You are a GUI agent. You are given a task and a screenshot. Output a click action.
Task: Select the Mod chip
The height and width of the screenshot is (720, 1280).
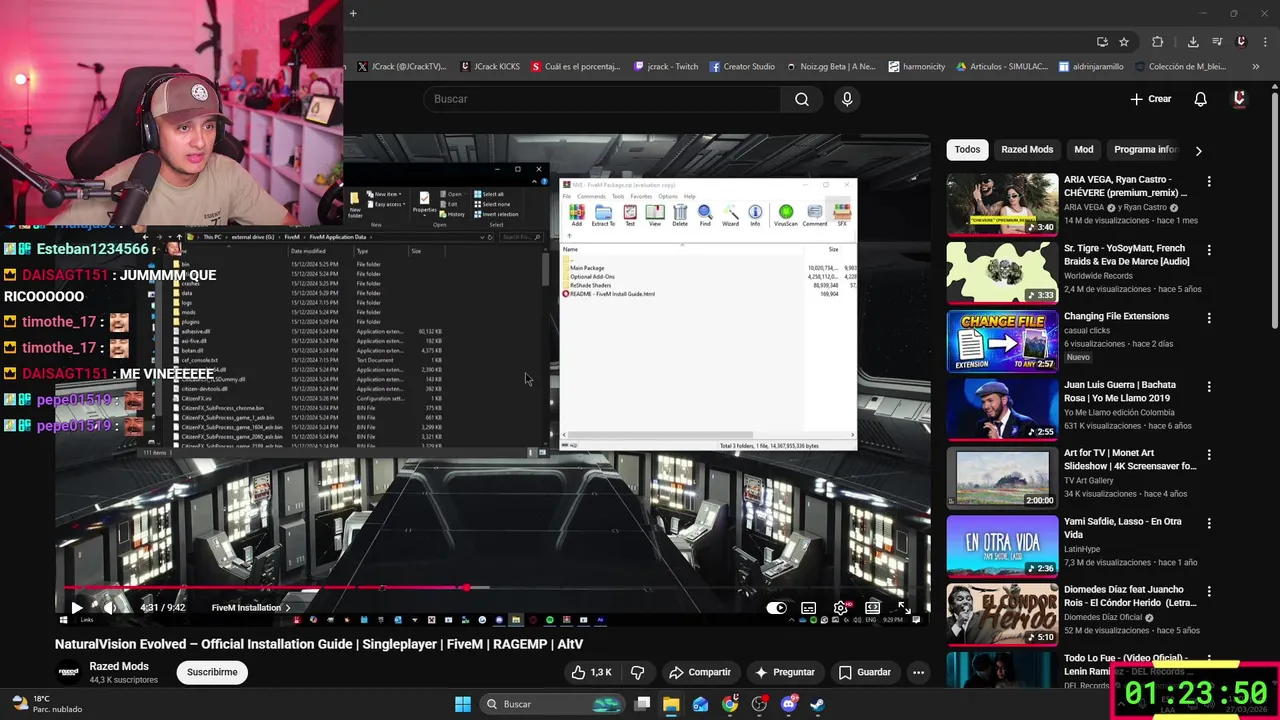click(x=1084, y=149)
